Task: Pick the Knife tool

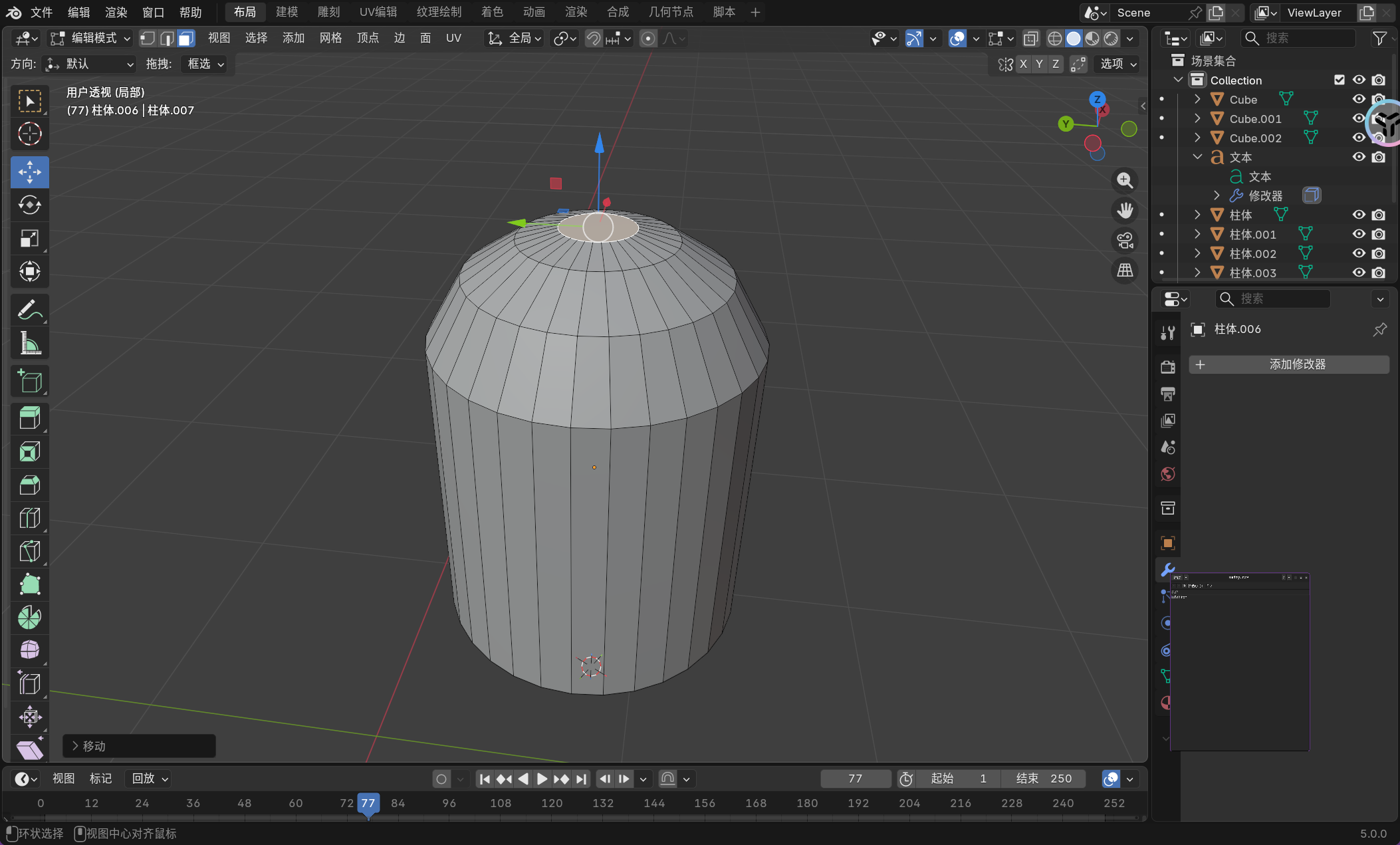Action: pyautogui.click(x=29, y=551)
